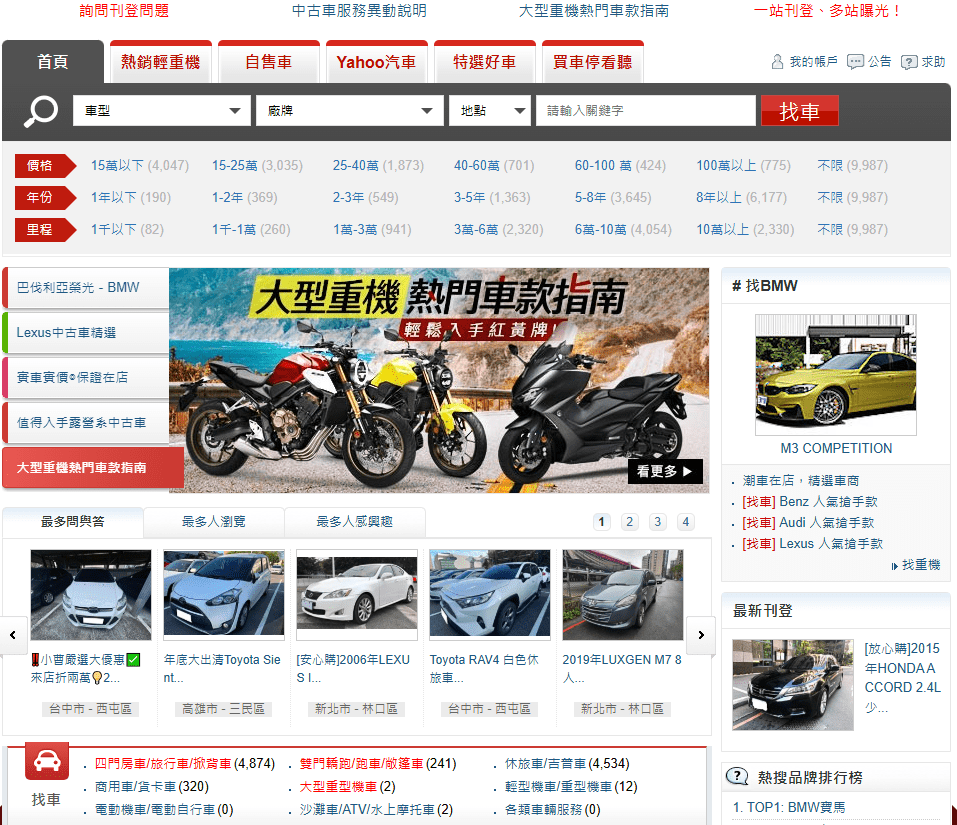The height and width of the screenshot is (825, 957).
Task: Select the 最多人瀏覽 tab
Action: (x=215, y=521)
